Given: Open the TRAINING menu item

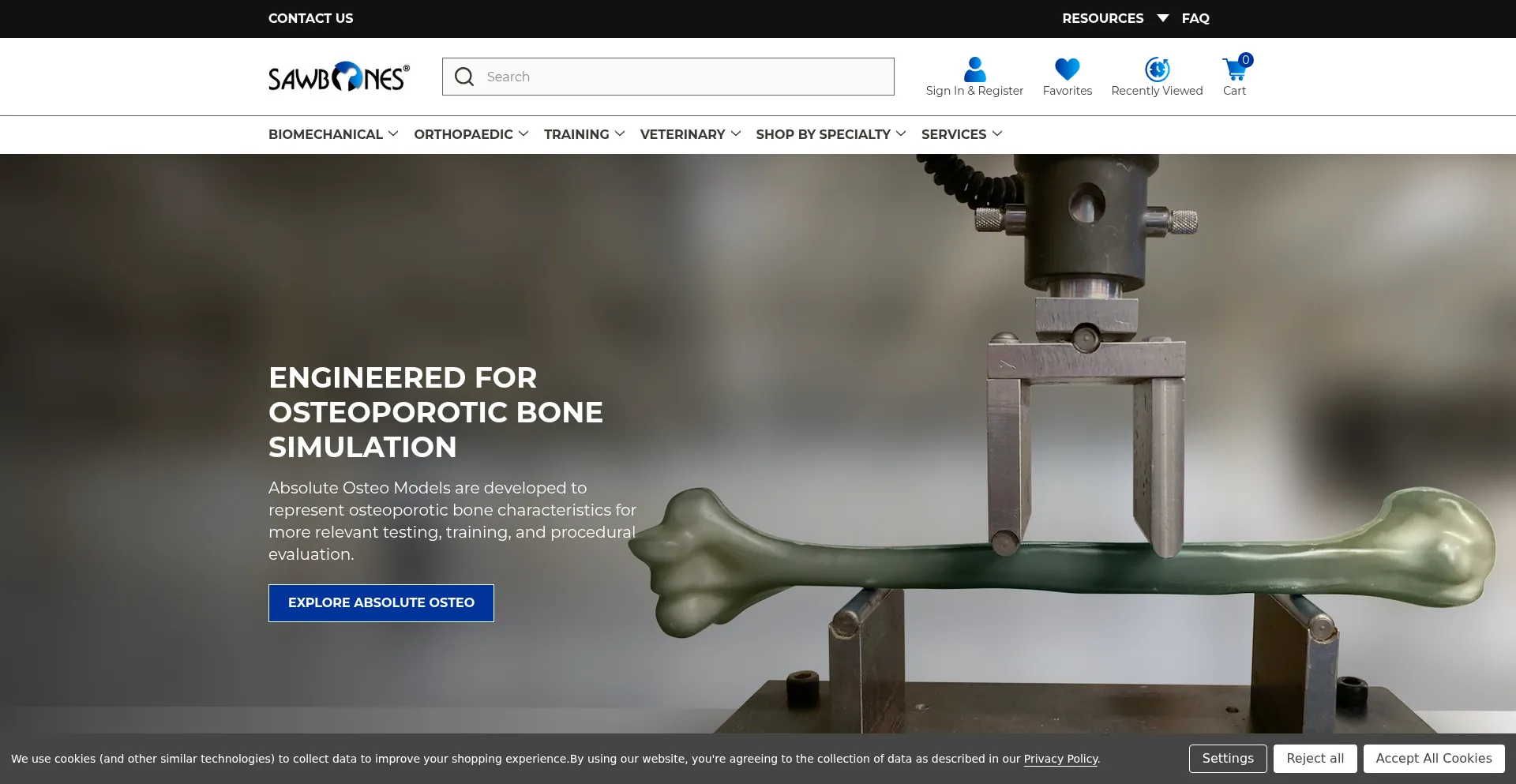Looking at the screenshot, I should pos(576,134).
